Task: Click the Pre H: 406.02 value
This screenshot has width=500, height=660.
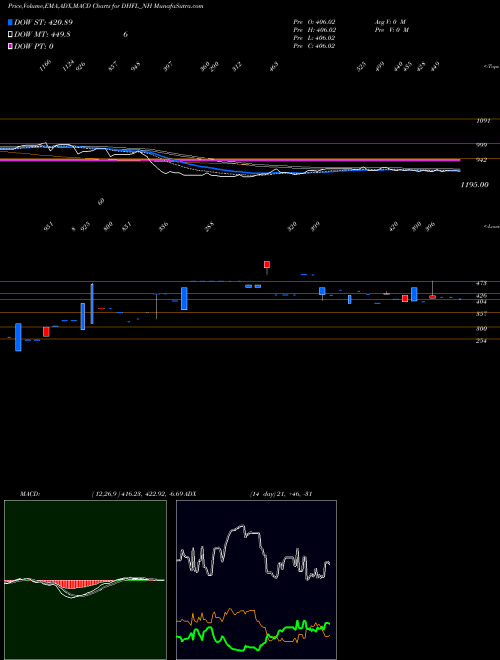Action: pos(314,30)
